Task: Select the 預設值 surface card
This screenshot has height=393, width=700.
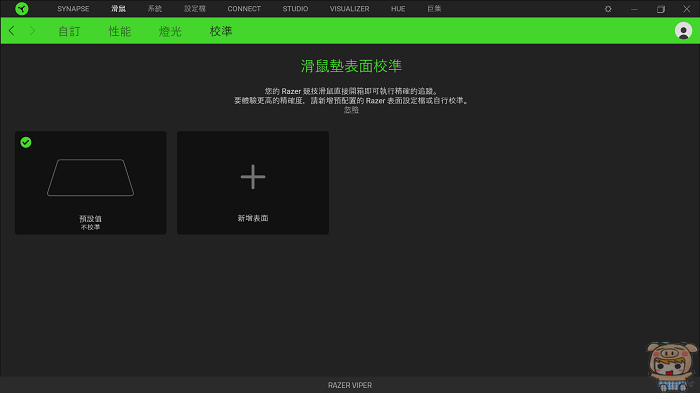Action: click(x=91, y=183)
